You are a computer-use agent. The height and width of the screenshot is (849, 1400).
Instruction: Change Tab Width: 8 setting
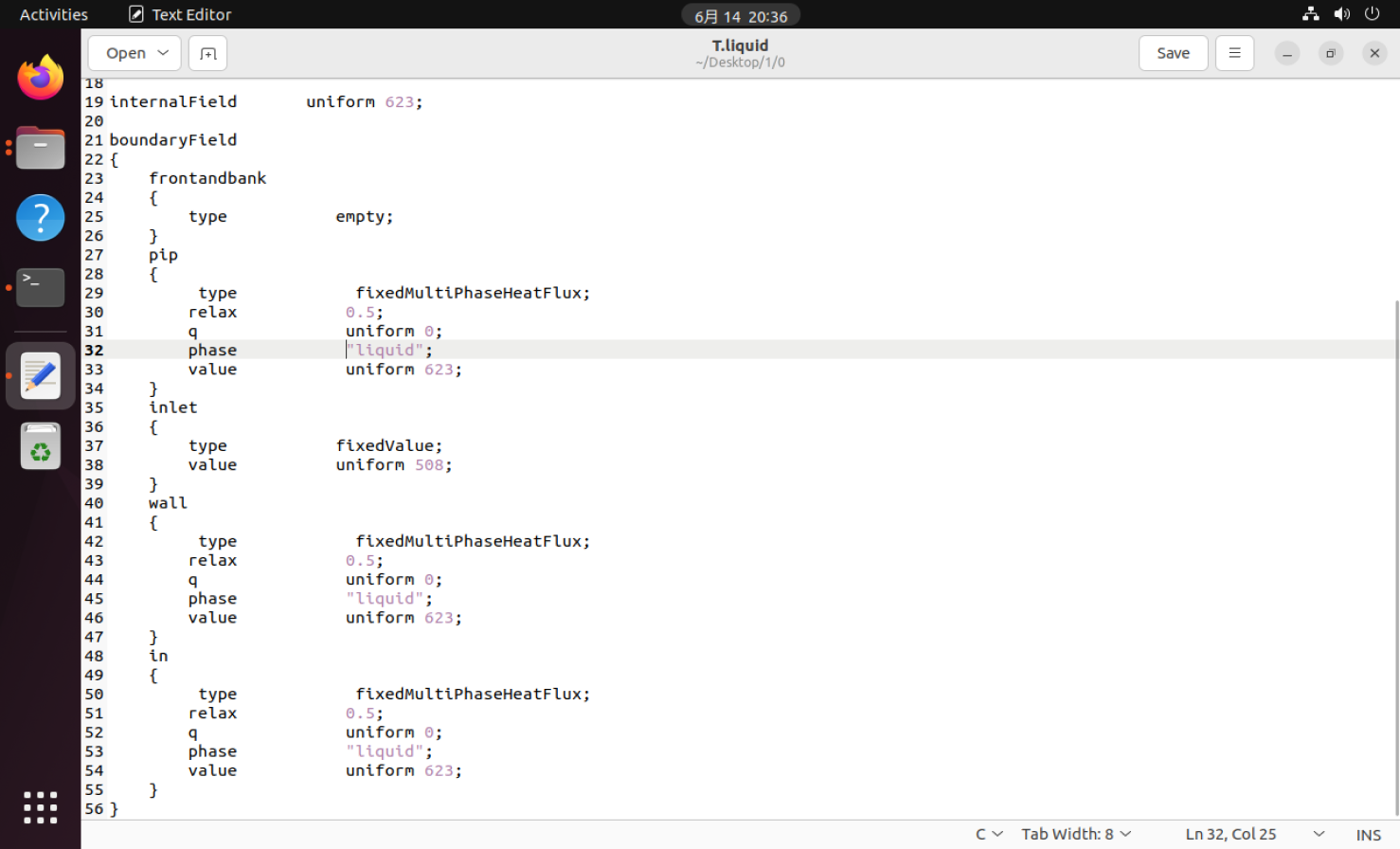coord(1076,834)
